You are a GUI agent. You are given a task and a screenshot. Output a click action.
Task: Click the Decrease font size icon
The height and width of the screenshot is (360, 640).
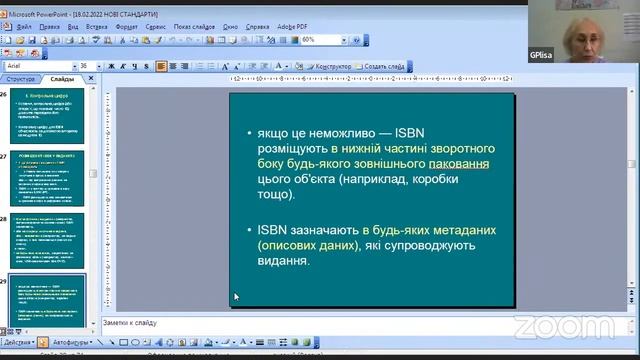pos(237,66)
